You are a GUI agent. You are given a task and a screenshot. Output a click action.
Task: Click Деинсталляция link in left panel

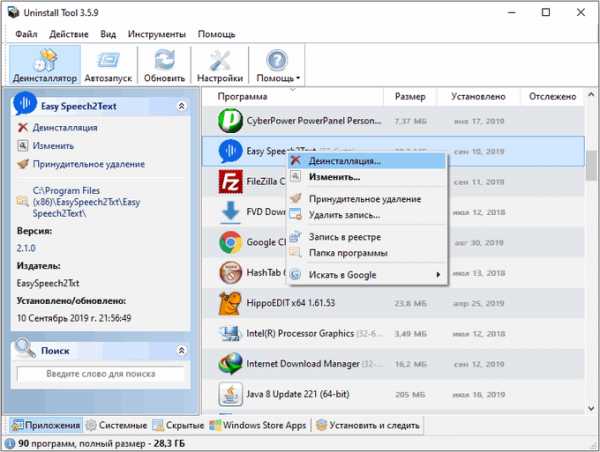pos(65,127)
